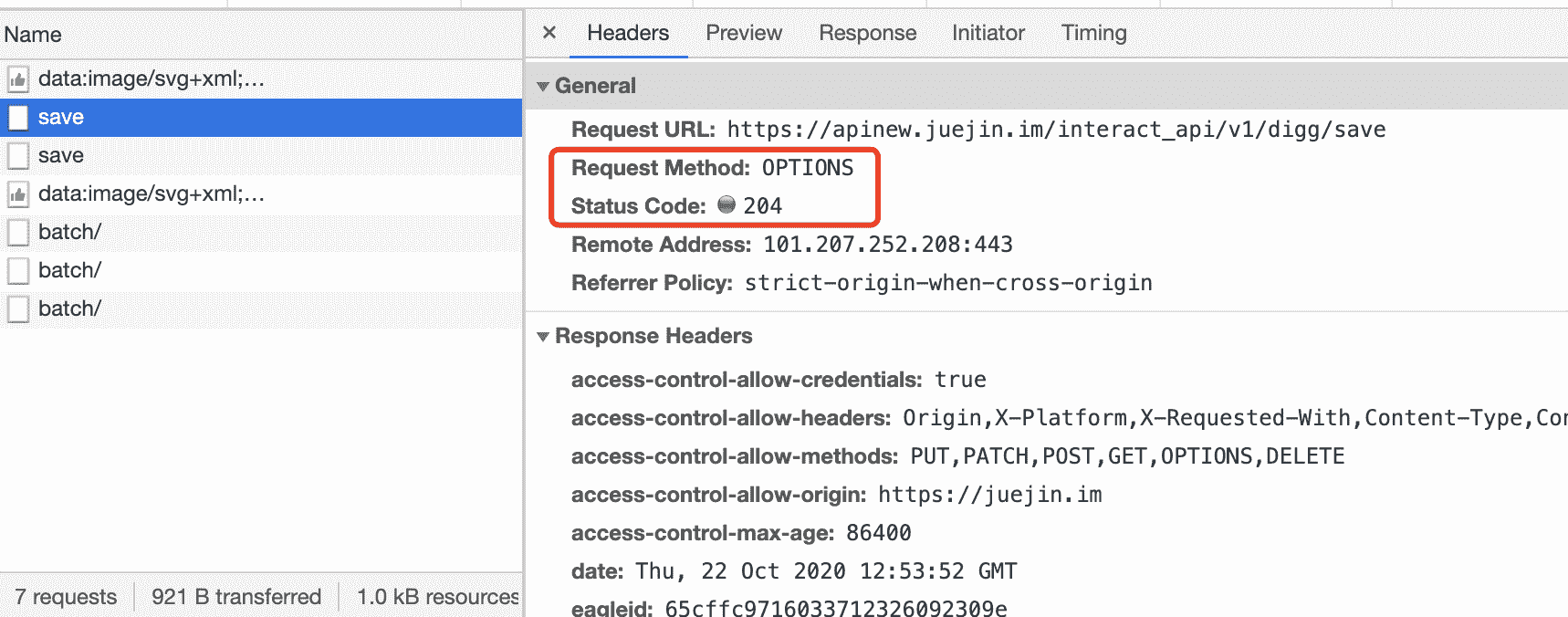Collapse the General section
This screenshot has width=1568, height=617.
[x=544, y=86]
